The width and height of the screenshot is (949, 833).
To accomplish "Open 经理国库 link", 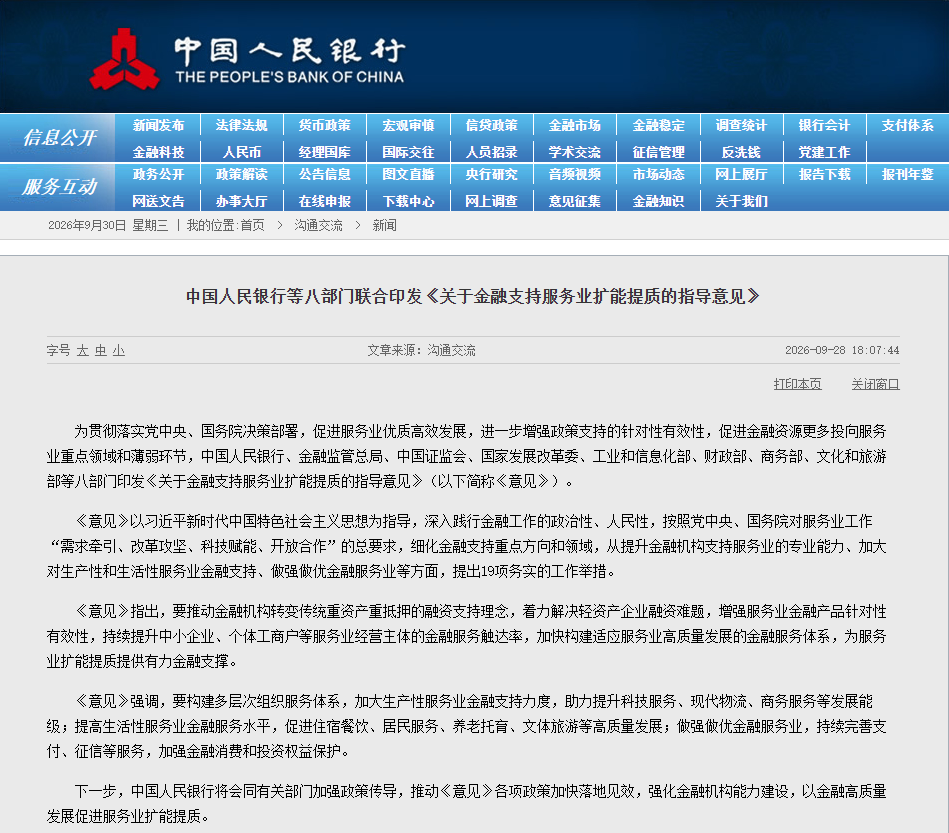I will pos(324,152).
